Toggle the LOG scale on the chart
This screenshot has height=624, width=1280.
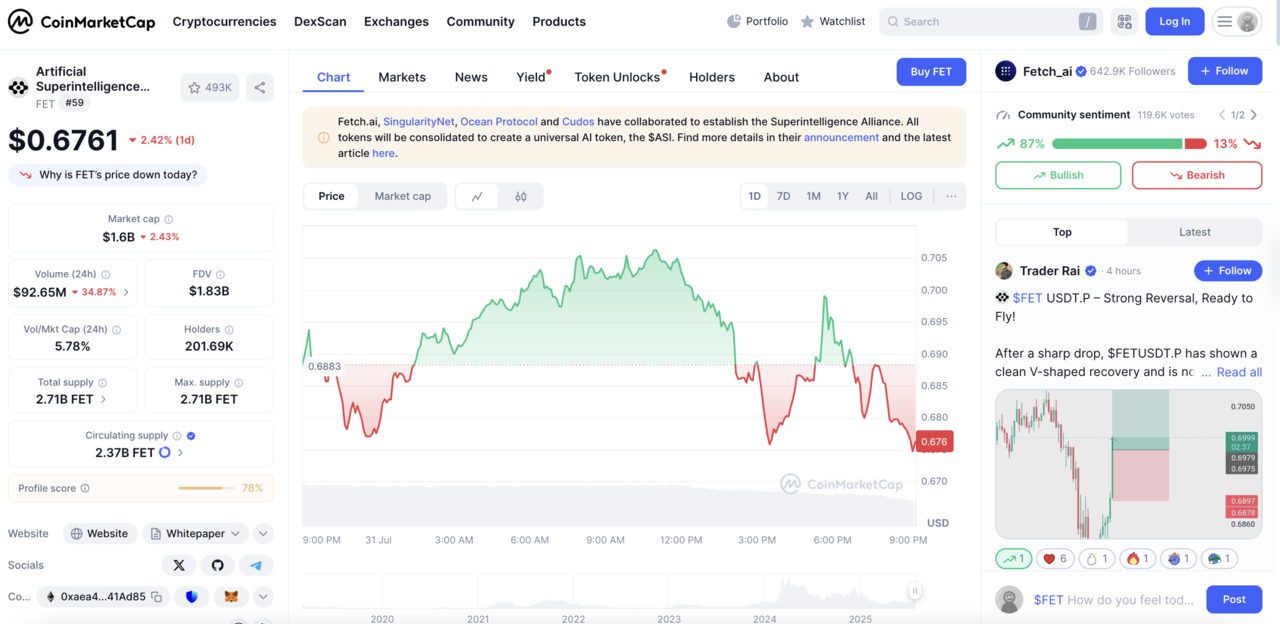tap(911, 196)
